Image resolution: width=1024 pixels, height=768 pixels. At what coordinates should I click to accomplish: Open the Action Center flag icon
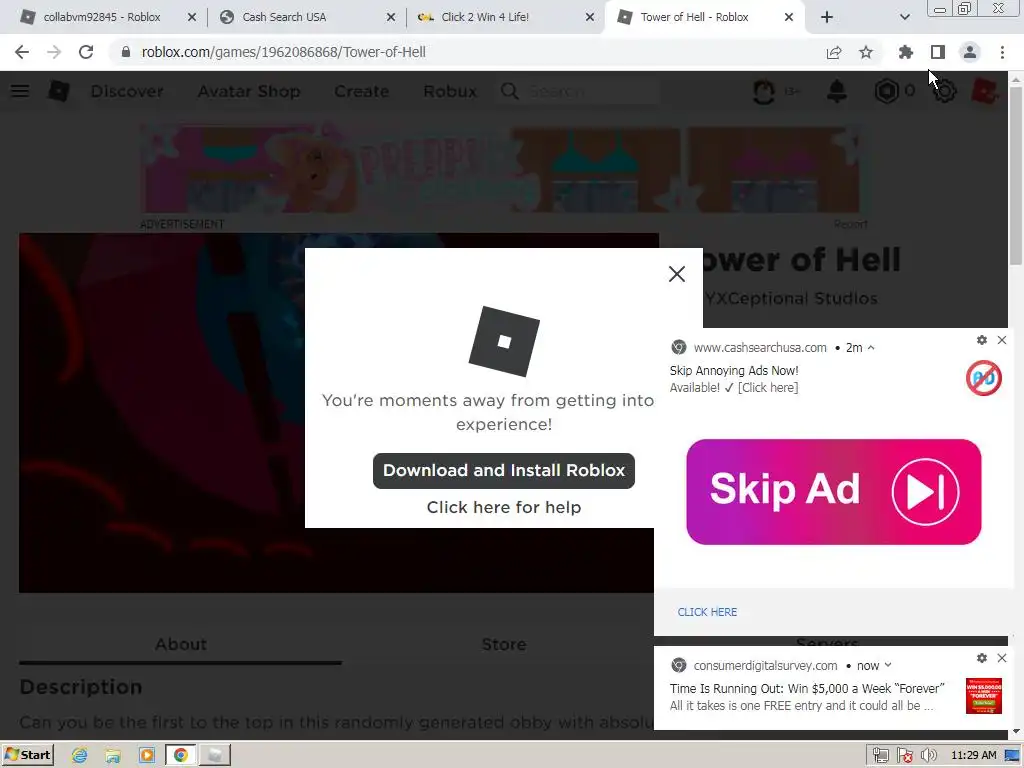point(904,756)
